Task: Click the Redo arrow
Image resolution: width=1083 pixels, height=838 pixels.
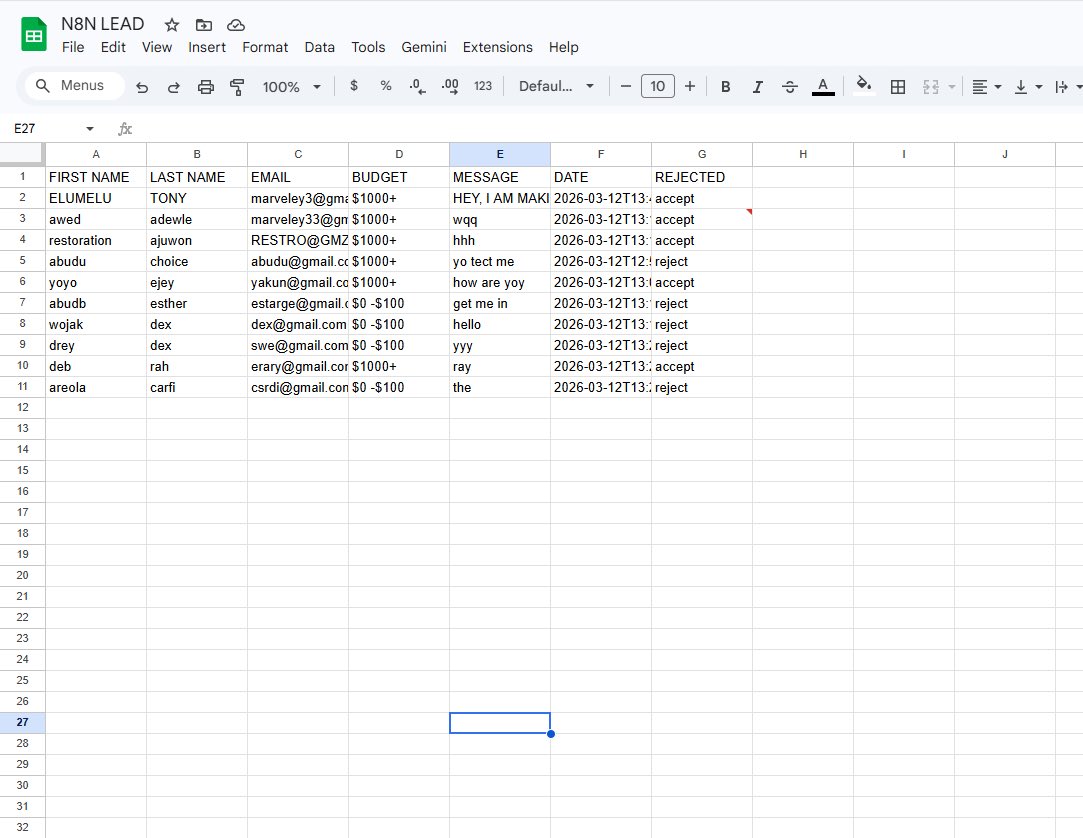Action: pyautogui.click(x=173, y=86)
